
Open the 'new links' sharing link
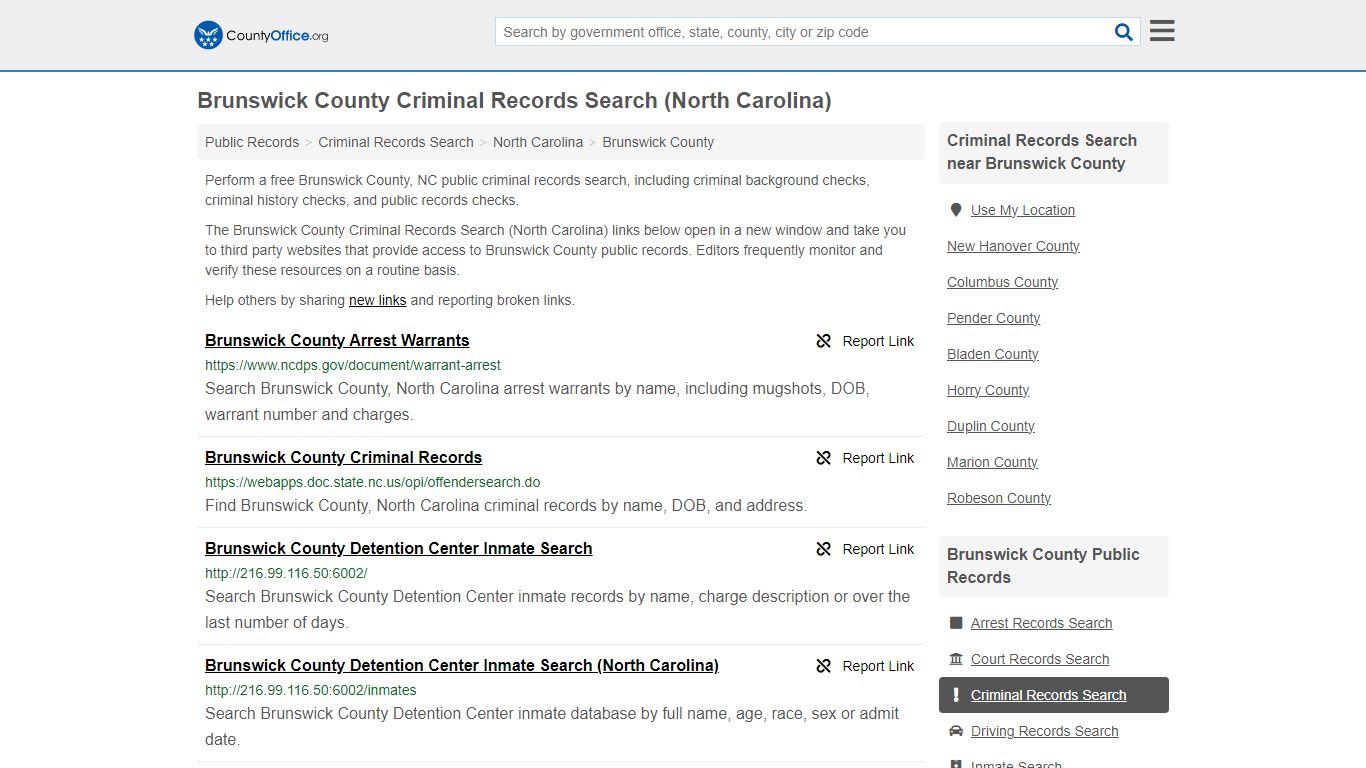click(x=377, y=300)
